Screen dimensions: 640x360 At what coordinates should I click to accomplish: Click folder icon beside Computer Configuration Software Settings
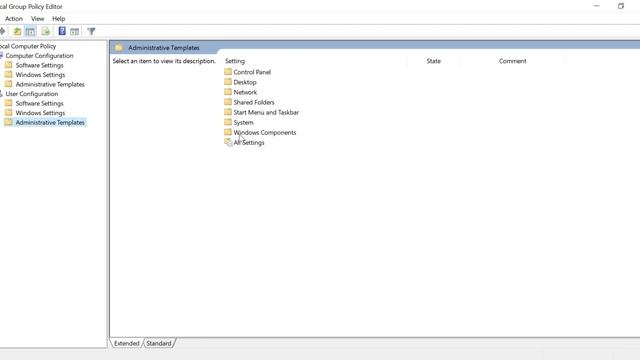point(9,65)
